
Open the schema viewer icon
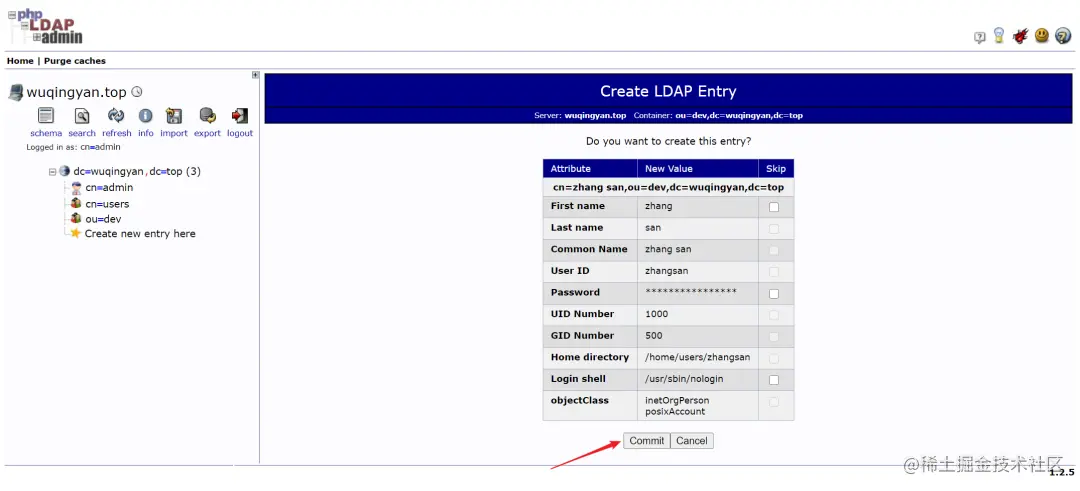pyautogui.click(x=46, y=116)
